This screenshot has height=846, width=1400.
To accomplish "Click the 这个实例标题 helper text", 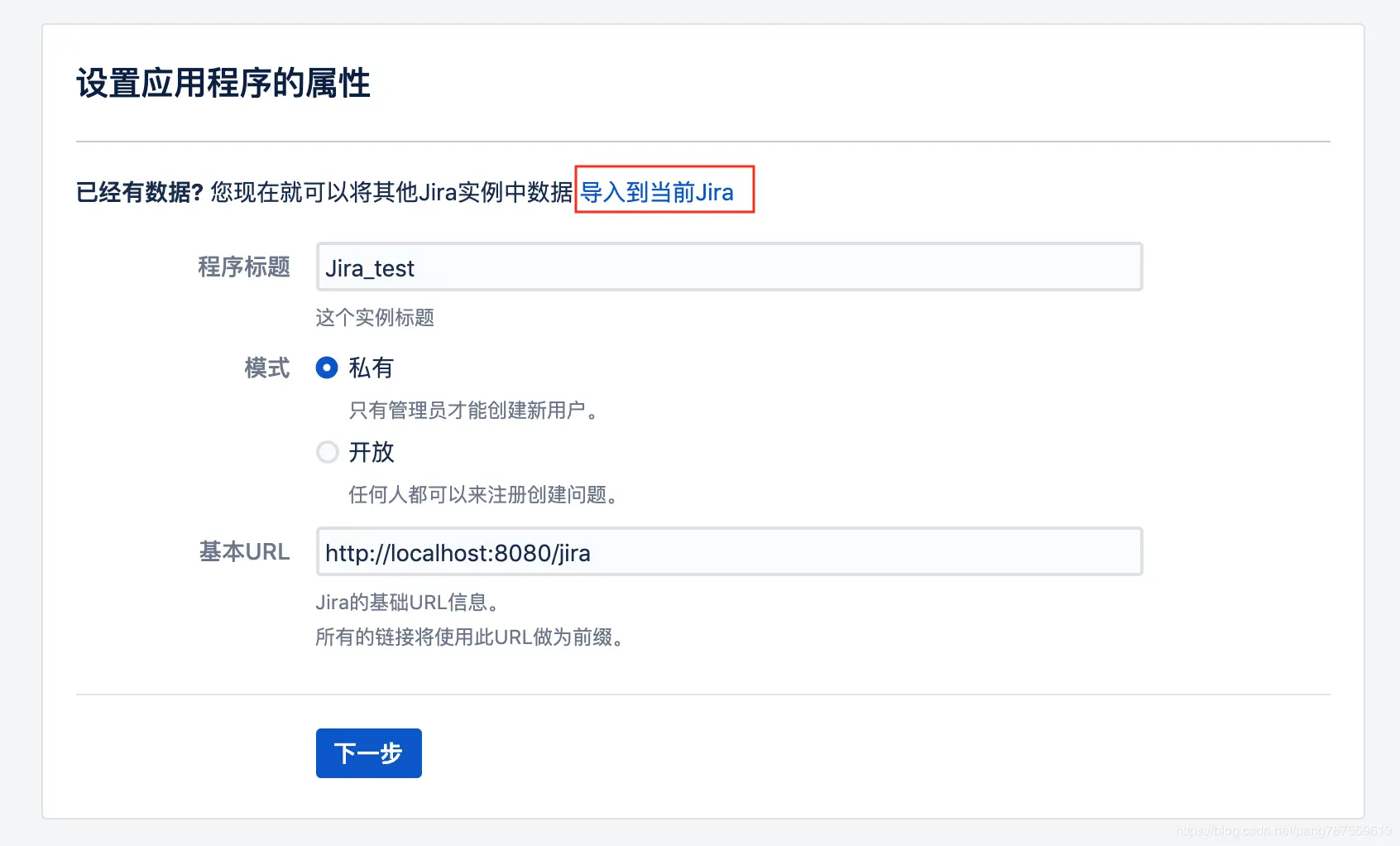I will [x=375, y=318].
